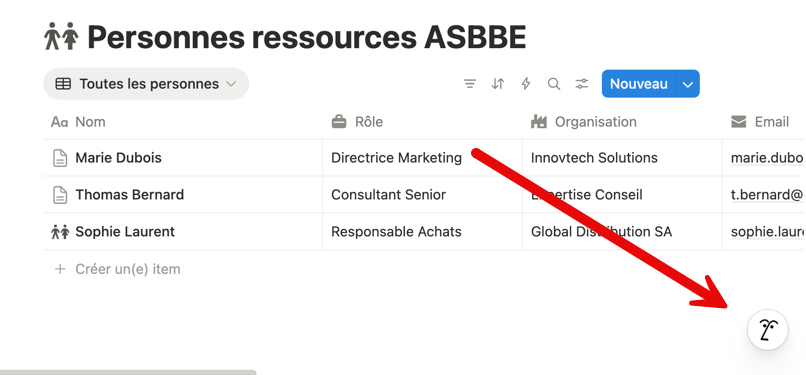This screenshot has width=806, height=375.
Task: Open the view settings sliders icon
Action: (581, 84)
